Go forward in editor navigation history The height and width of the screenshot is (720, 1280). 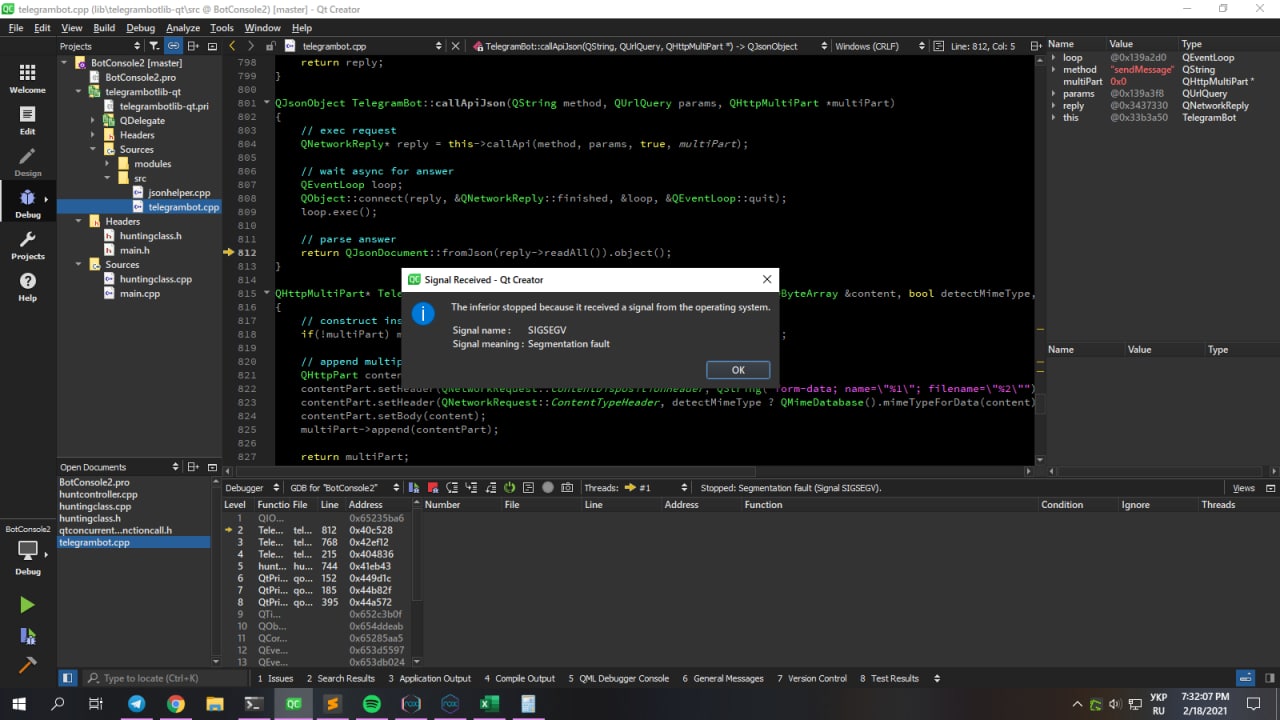tap(251, 46)
